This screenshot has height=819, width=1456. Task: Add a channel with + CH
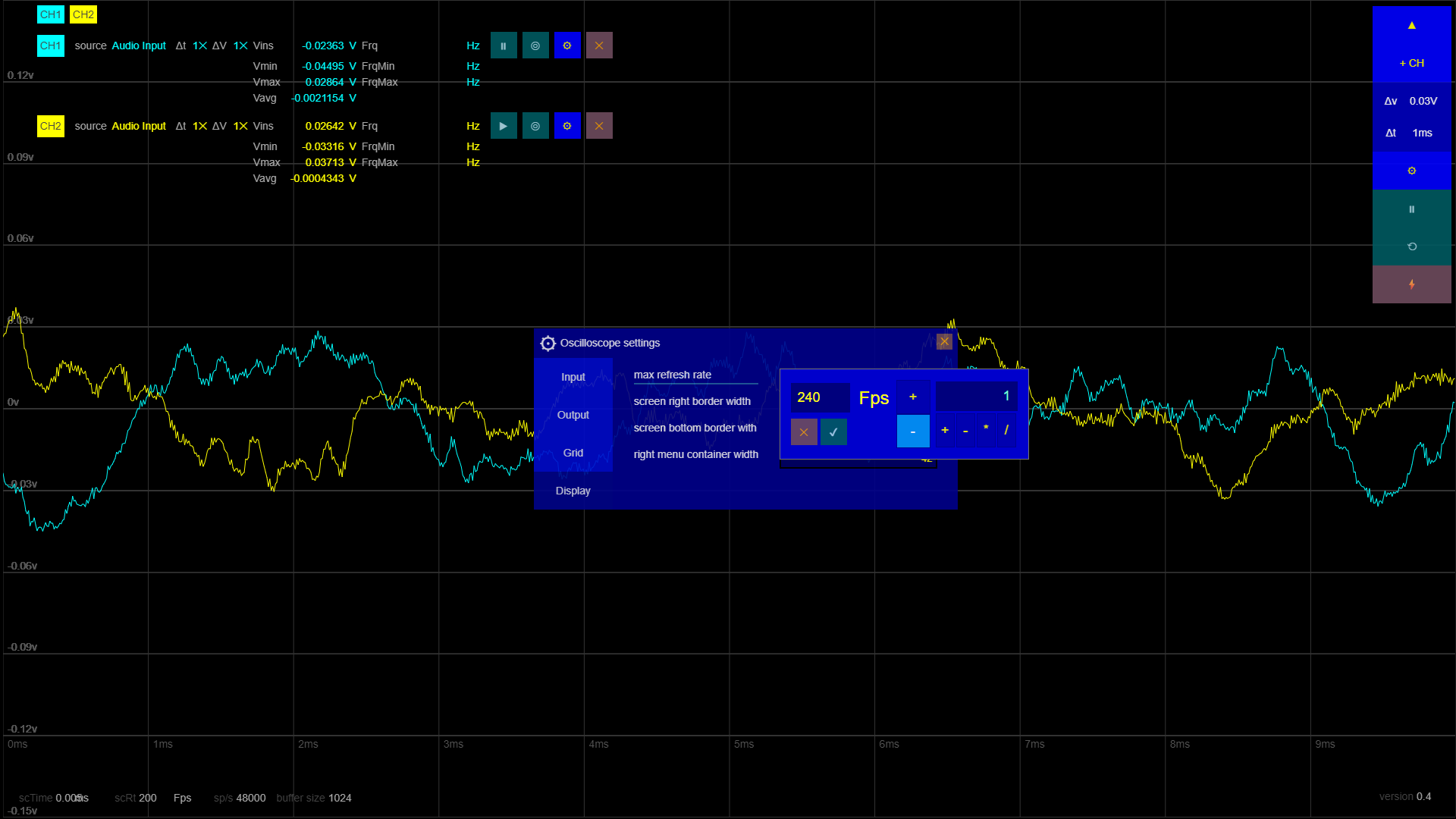[1411, 63]
